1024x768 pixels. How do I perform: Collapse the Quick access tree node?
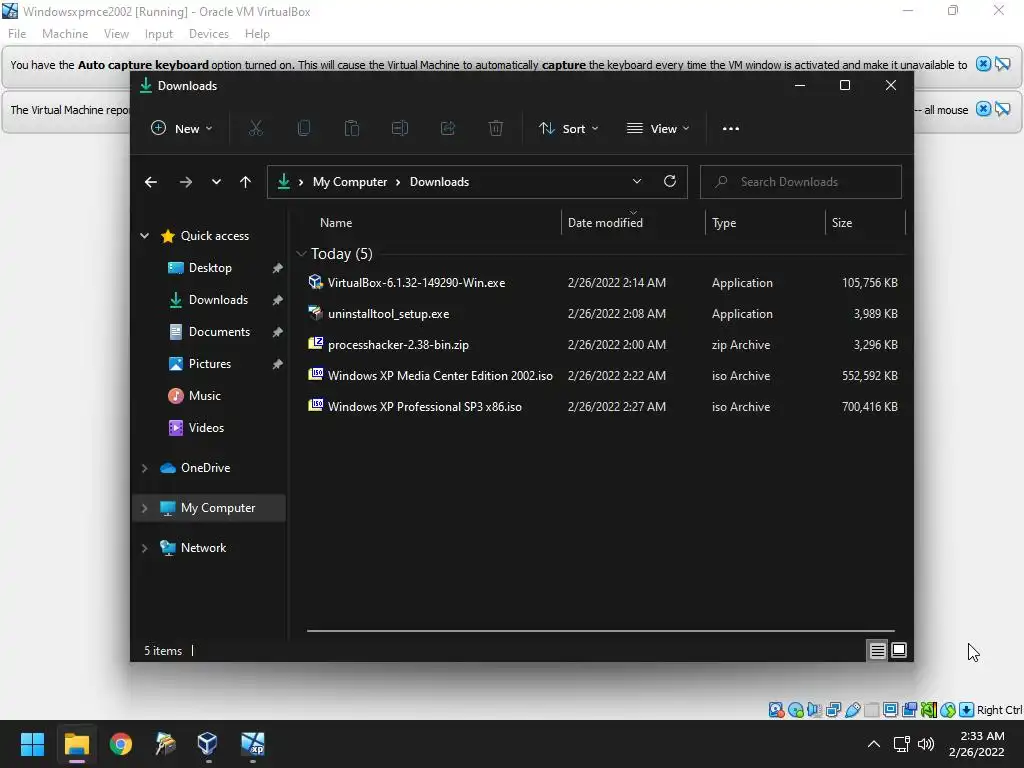(x=144, y=236)
